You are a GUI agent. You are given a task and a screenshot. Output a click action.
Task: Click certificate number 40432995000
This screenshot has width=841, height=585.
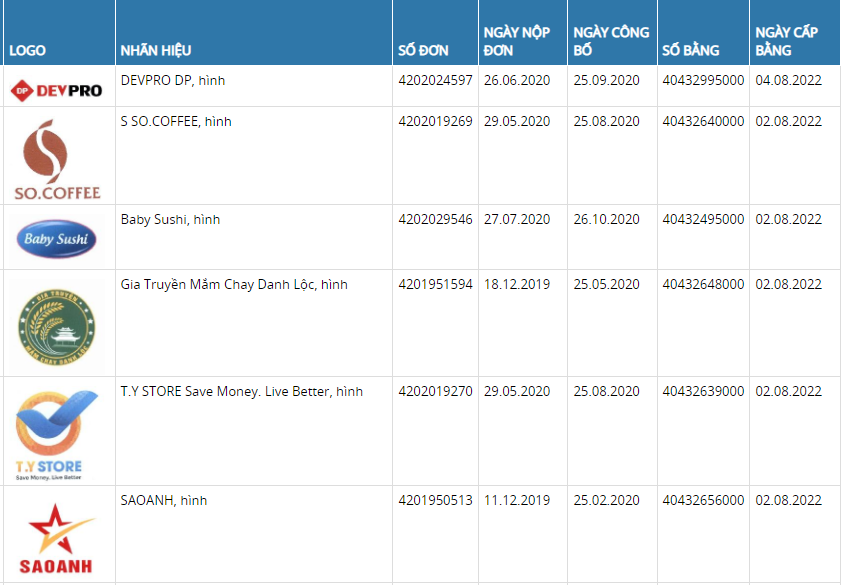[x=703, y=80]
